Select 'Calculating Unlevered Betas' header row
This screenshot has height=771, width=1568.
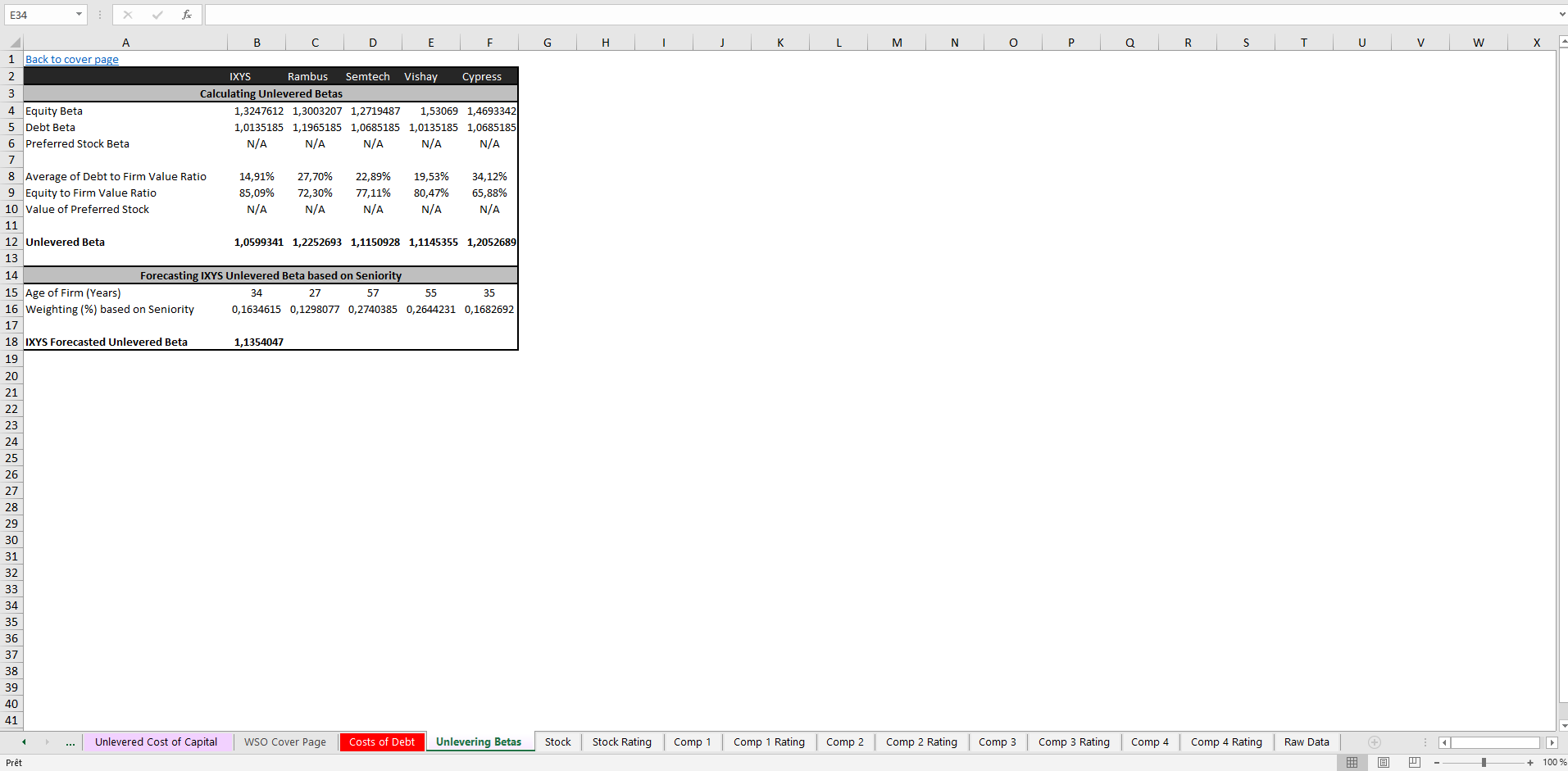270,94
